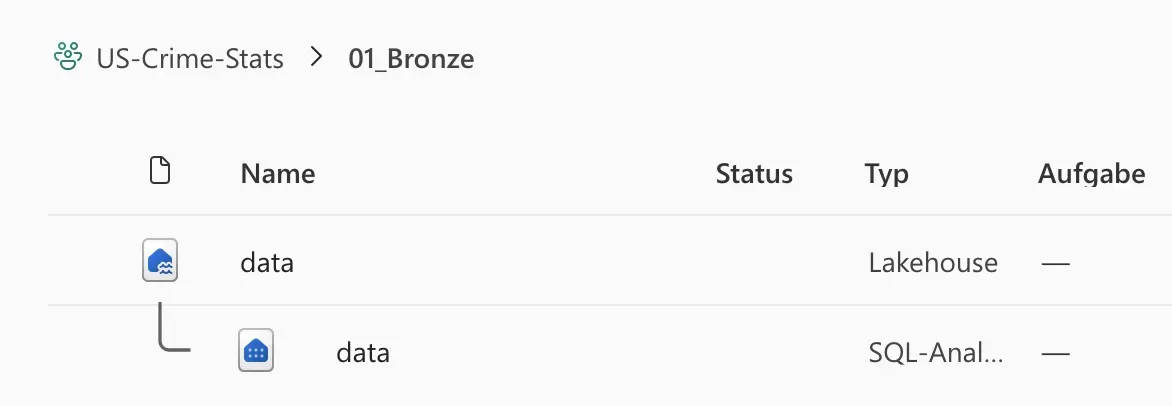This screenshot has height=406, width=1172.
Task: Sort items by the Typ column
Action: [x=887, y=174]
